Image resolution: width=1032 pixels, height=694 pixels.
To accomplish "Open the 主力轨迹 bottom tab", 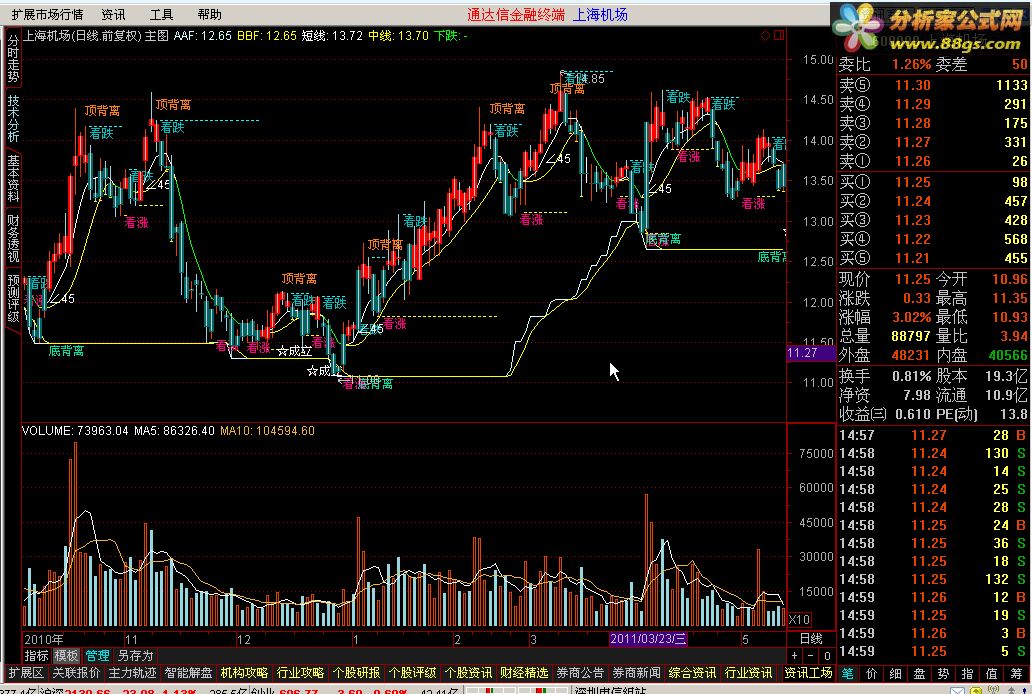I will coord(132,673).
